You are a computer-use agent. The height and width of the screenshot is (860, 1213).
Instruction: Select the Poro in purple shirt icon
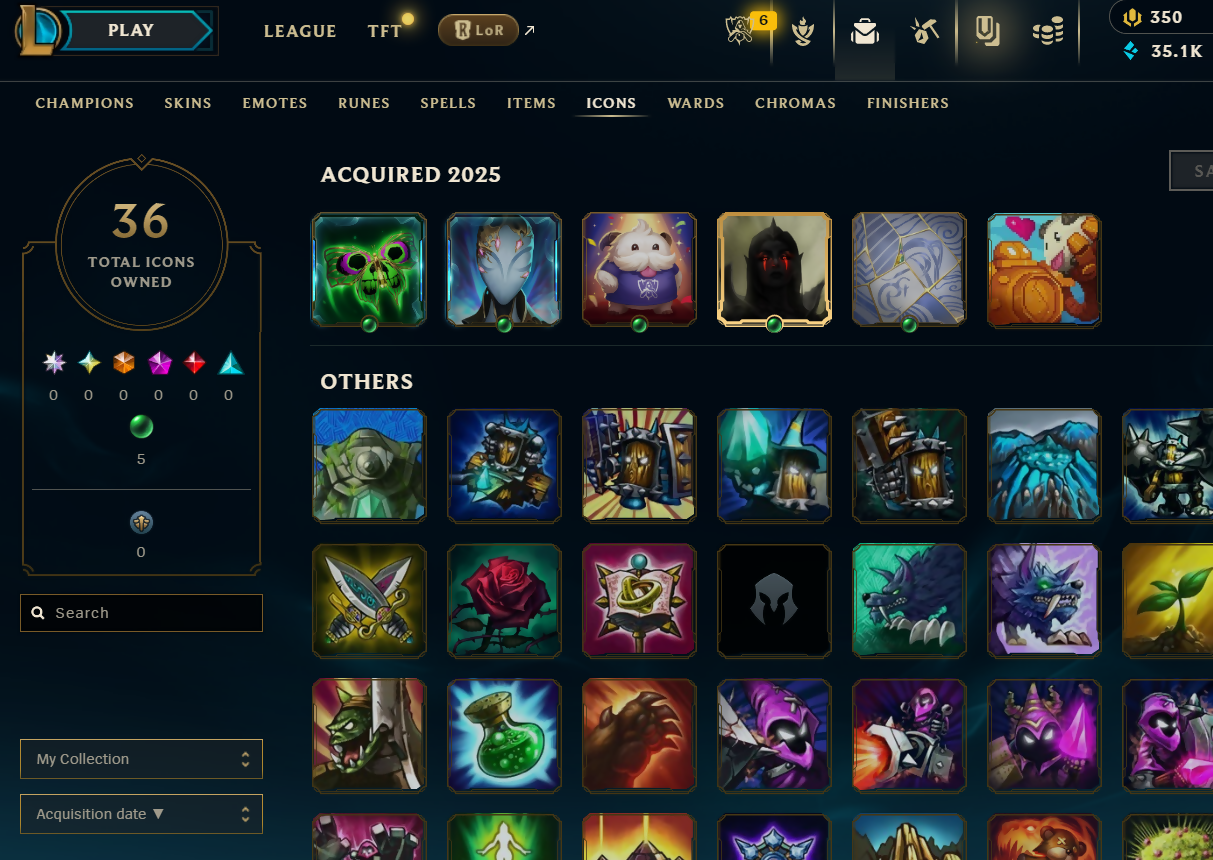point(639,269)
